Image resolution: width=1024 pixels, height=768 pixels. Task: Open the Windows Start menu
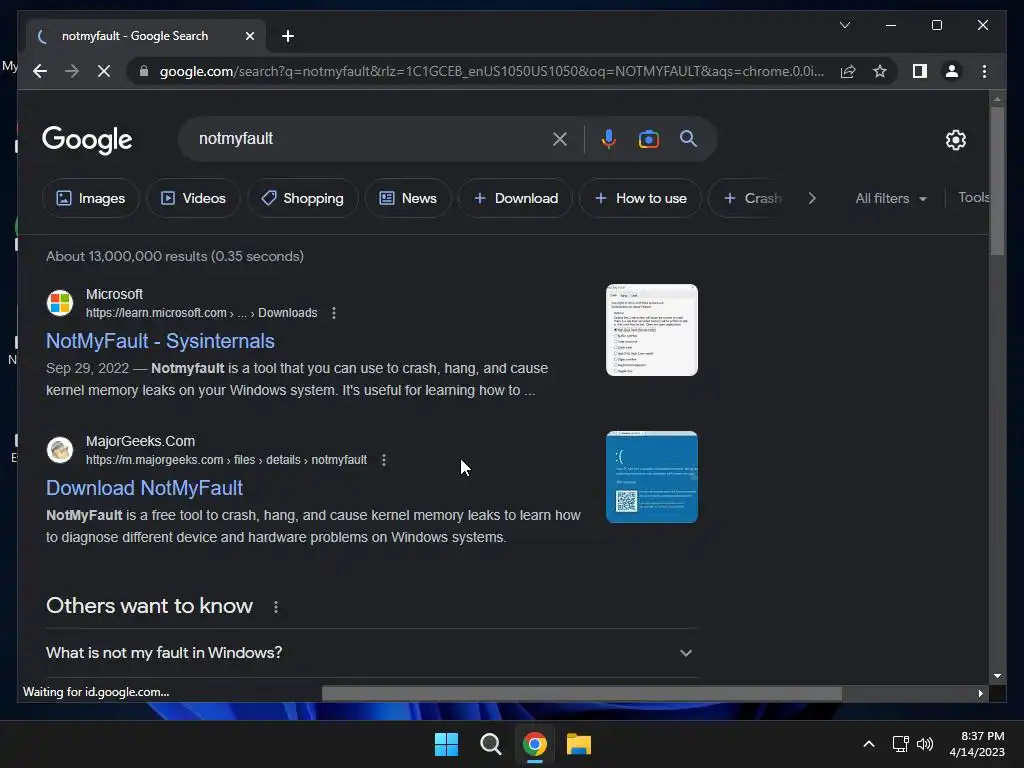click(x=446, y=744)
